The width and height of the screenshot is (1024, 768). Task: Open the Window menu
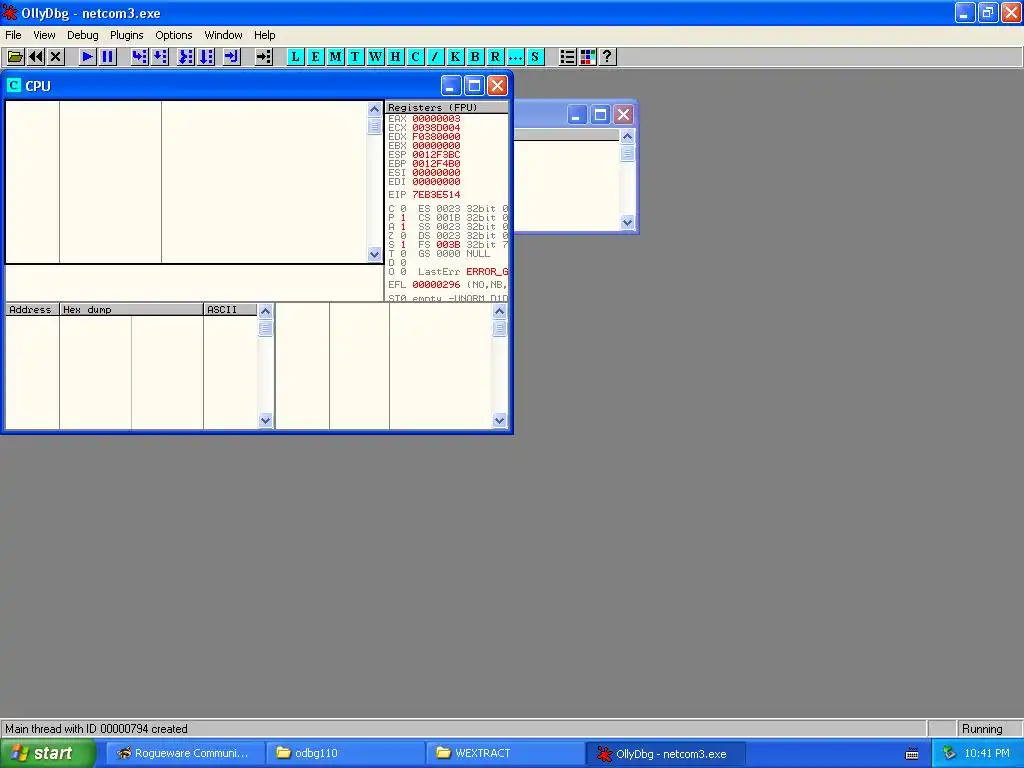click(223, 35)
